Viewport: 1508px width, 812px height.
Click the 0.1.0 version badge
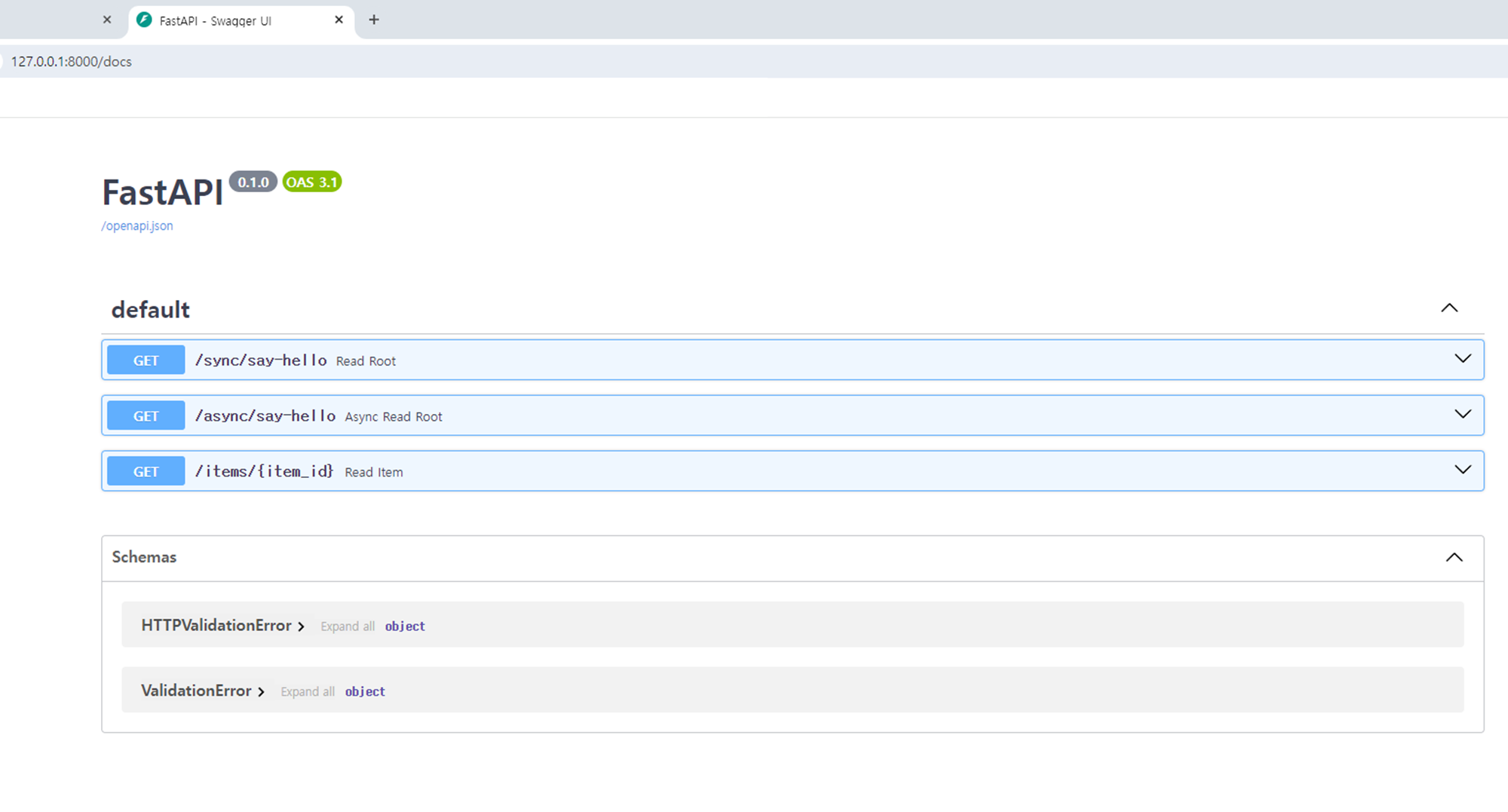(x=253, y=182)
